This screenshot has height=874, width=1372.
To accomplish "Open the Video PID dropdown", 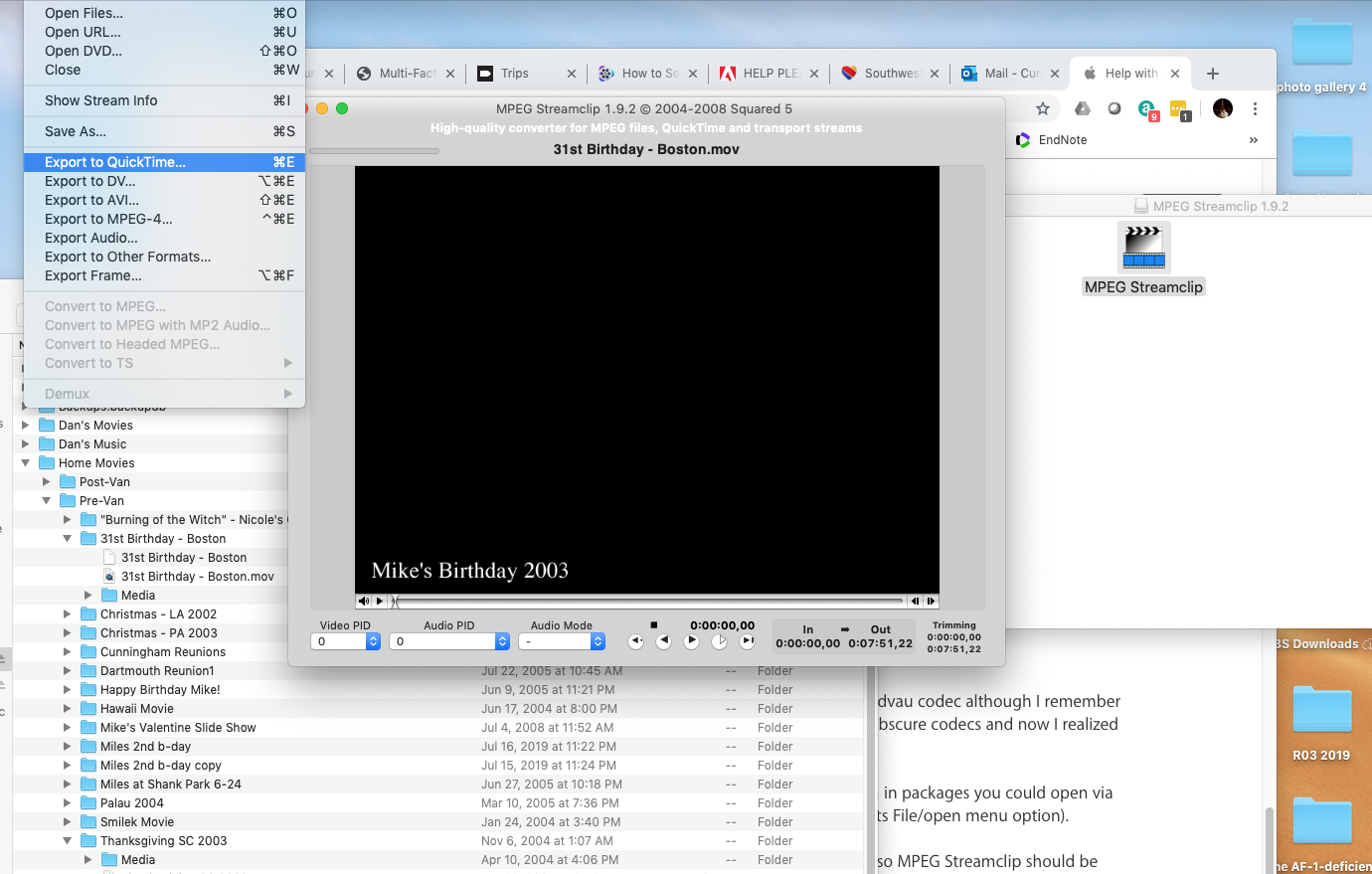I will point(347,641).
